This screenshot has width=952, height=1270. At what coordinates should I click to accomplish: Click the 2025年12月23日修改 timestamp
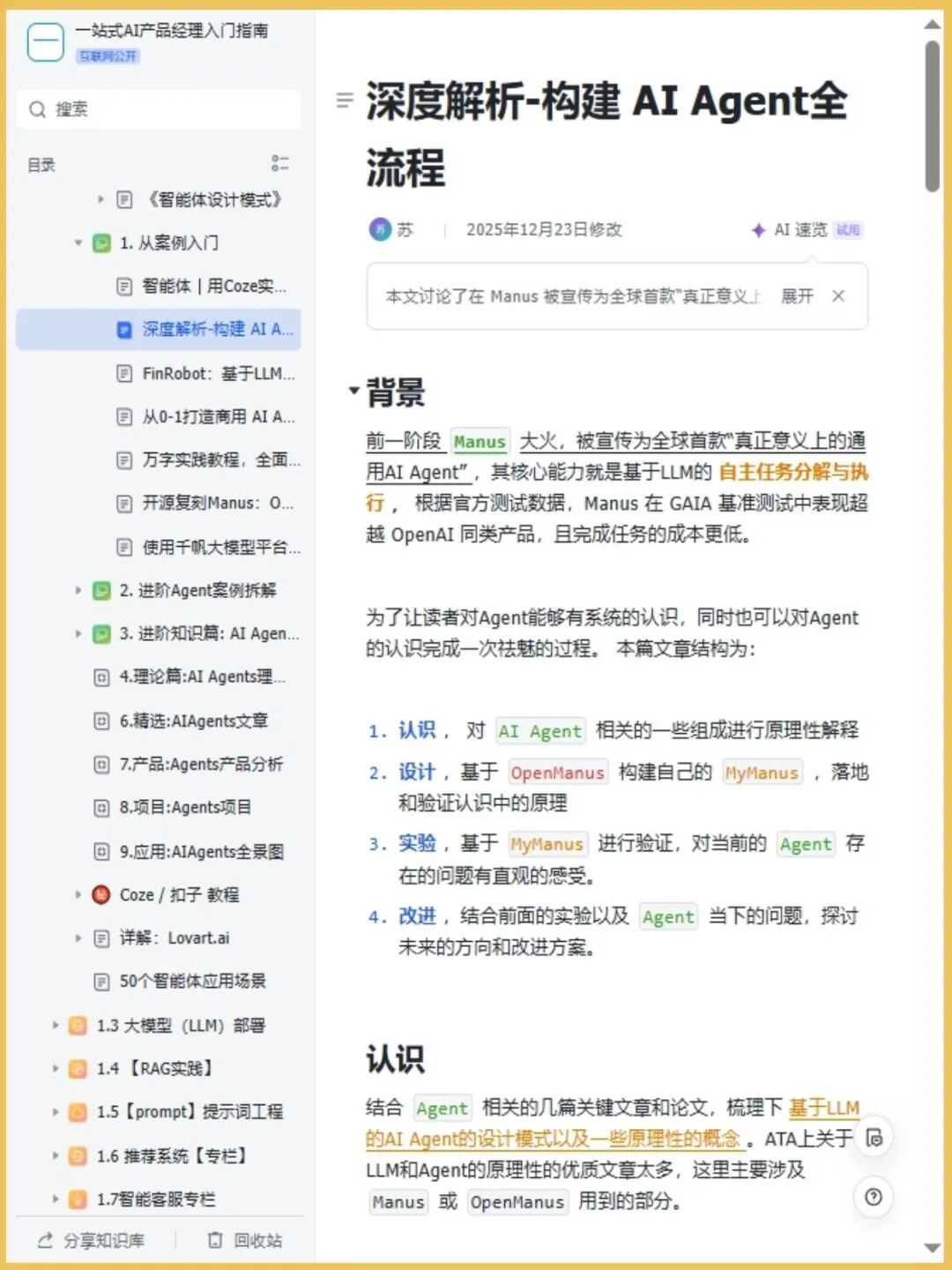544,229
